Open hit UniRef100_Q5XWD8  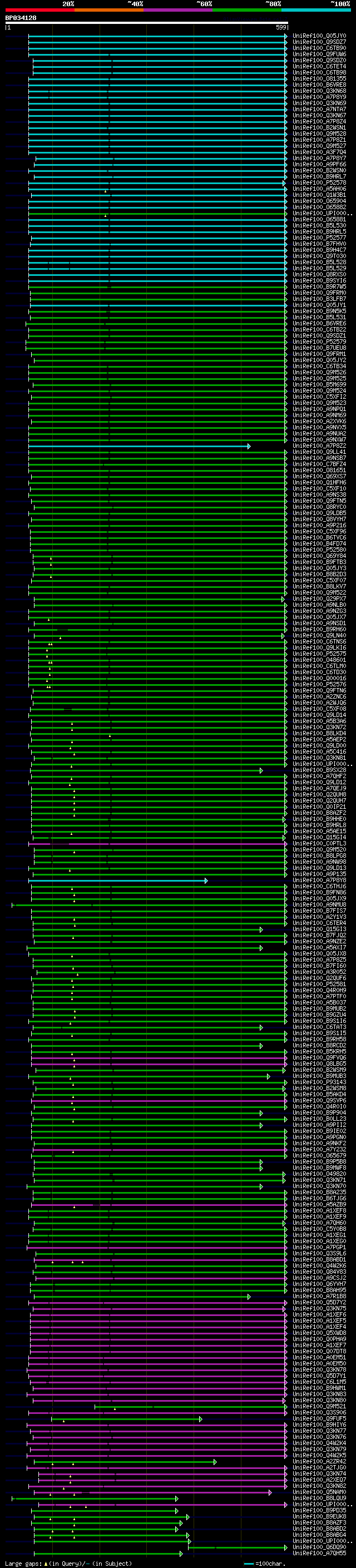[x=319, y=1332]
